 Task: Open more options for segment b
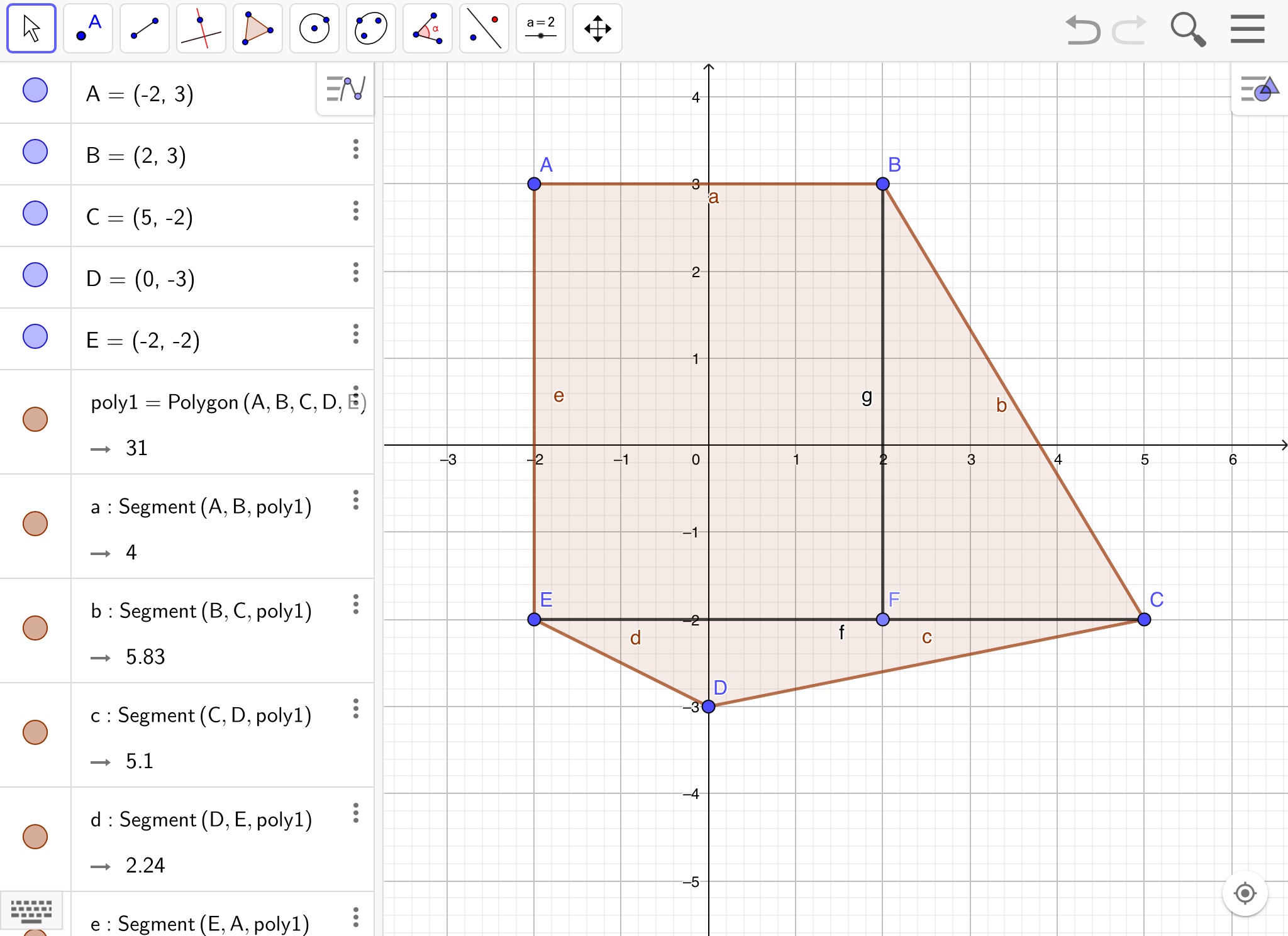tap(356, 604)
